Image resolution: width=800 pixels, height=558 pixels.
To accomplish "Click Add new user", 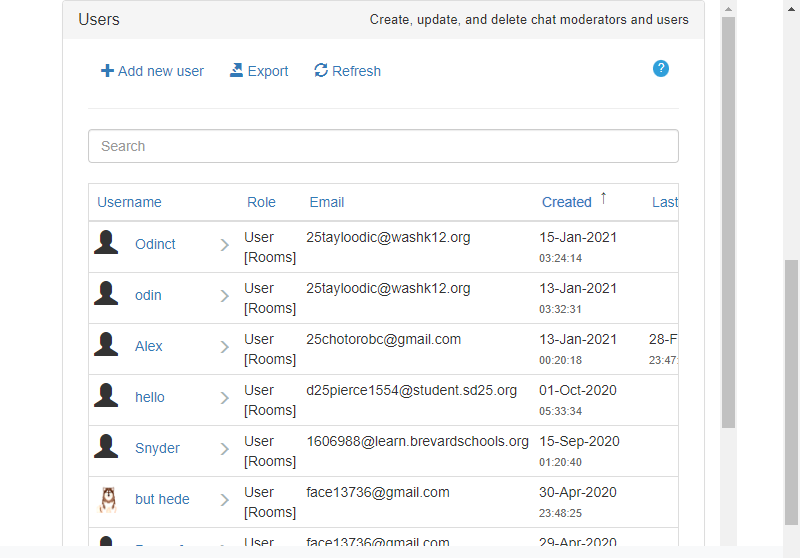I will click(x=152, y=71).
